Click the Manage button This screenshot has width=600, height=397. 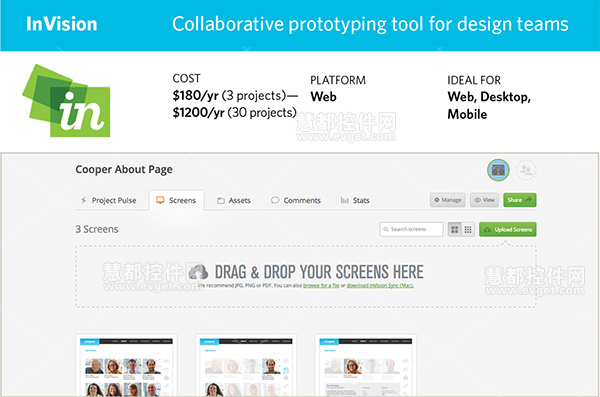coord(448,200)
